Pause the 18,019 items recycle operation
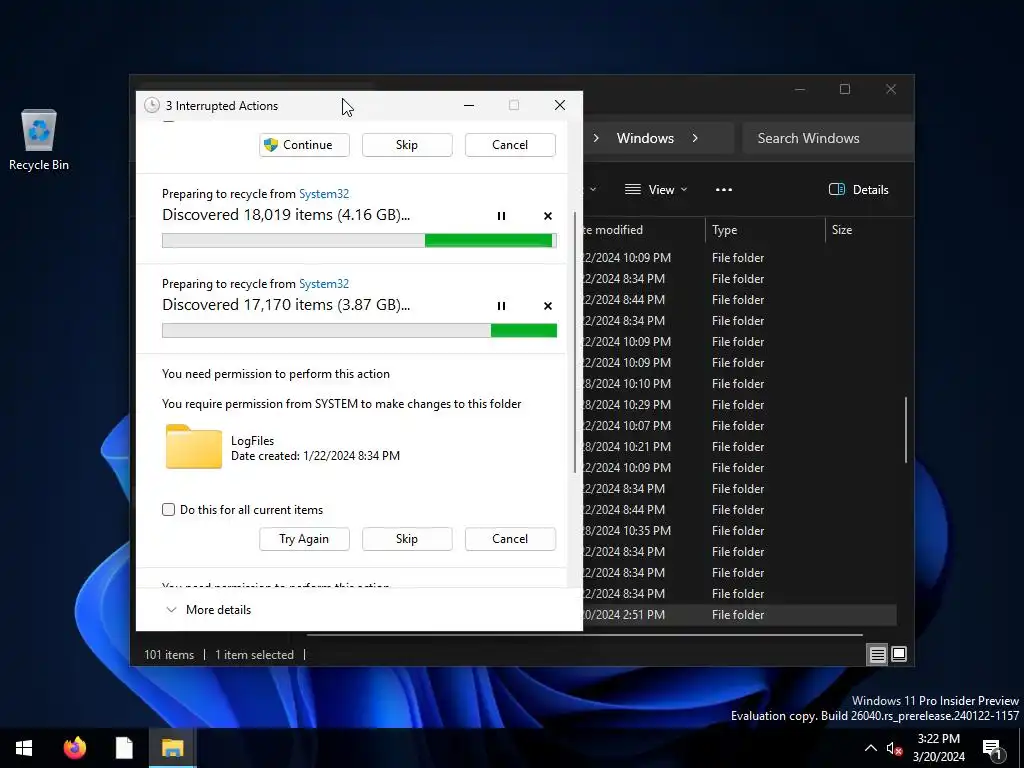The image size is (1024, 768). [x=501, y=216]
